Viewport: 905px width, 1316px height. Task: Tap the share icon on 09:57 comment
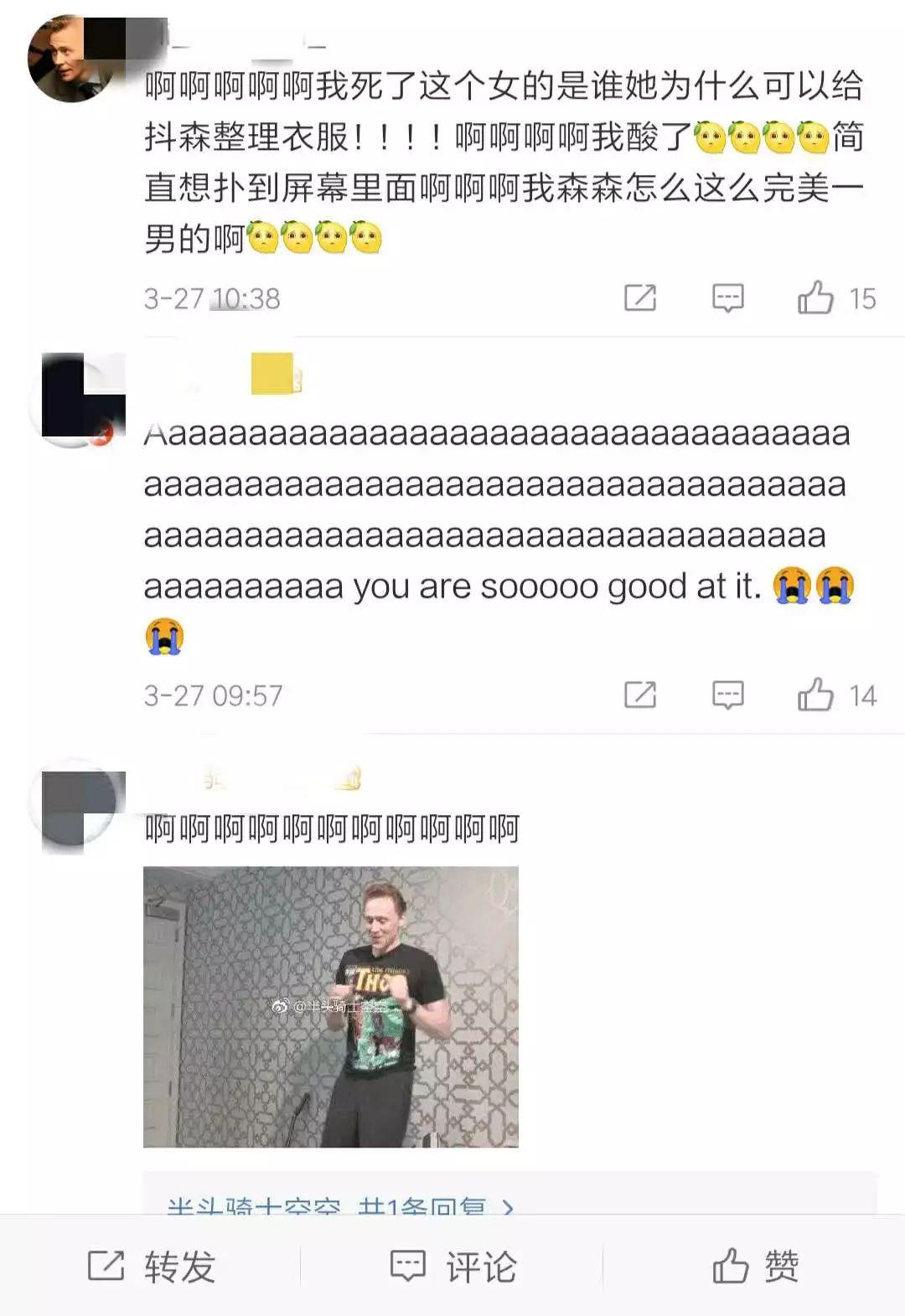coord(640,694)
